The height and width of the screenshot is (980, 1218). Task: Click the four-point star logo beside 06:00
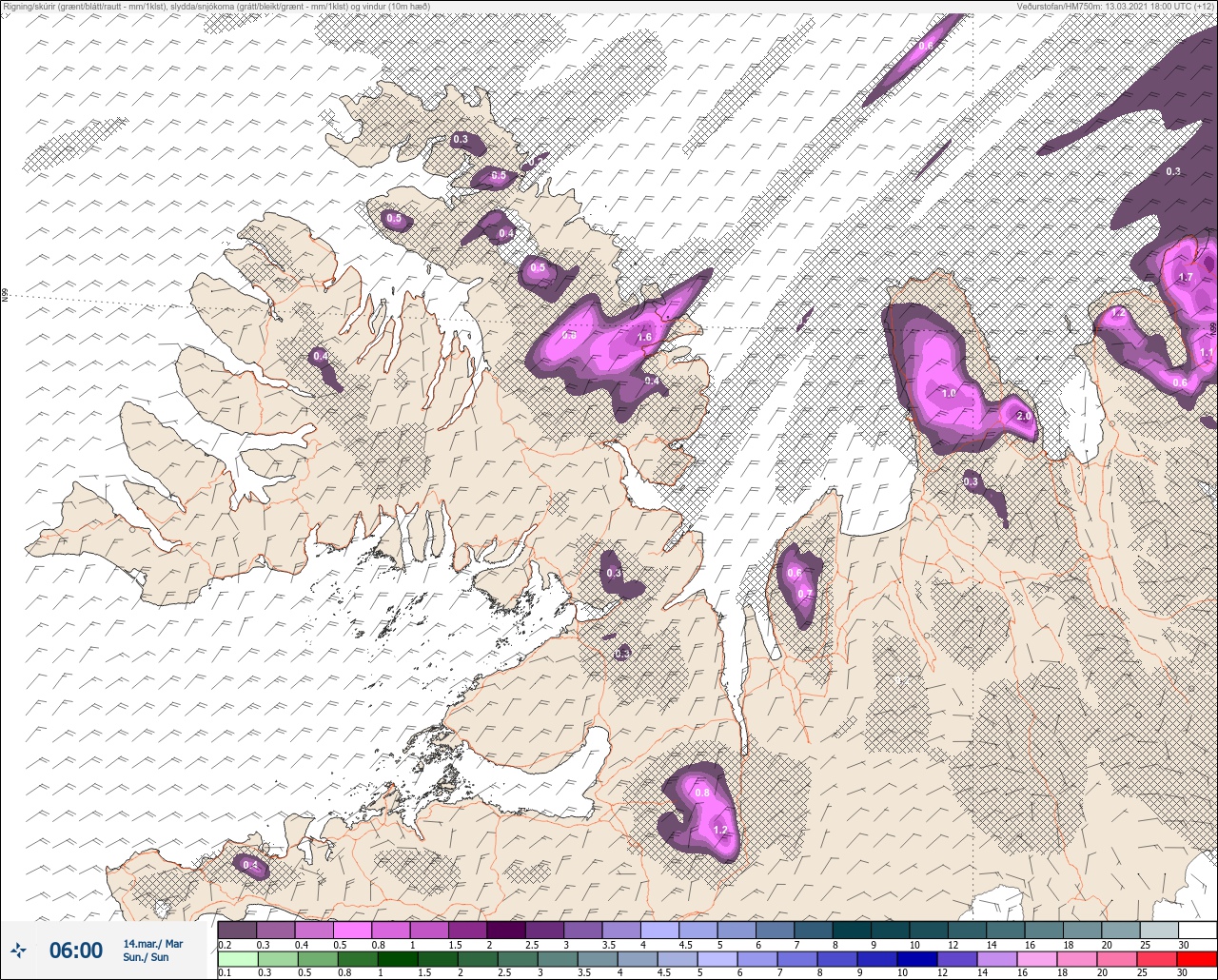click(19, 950)
